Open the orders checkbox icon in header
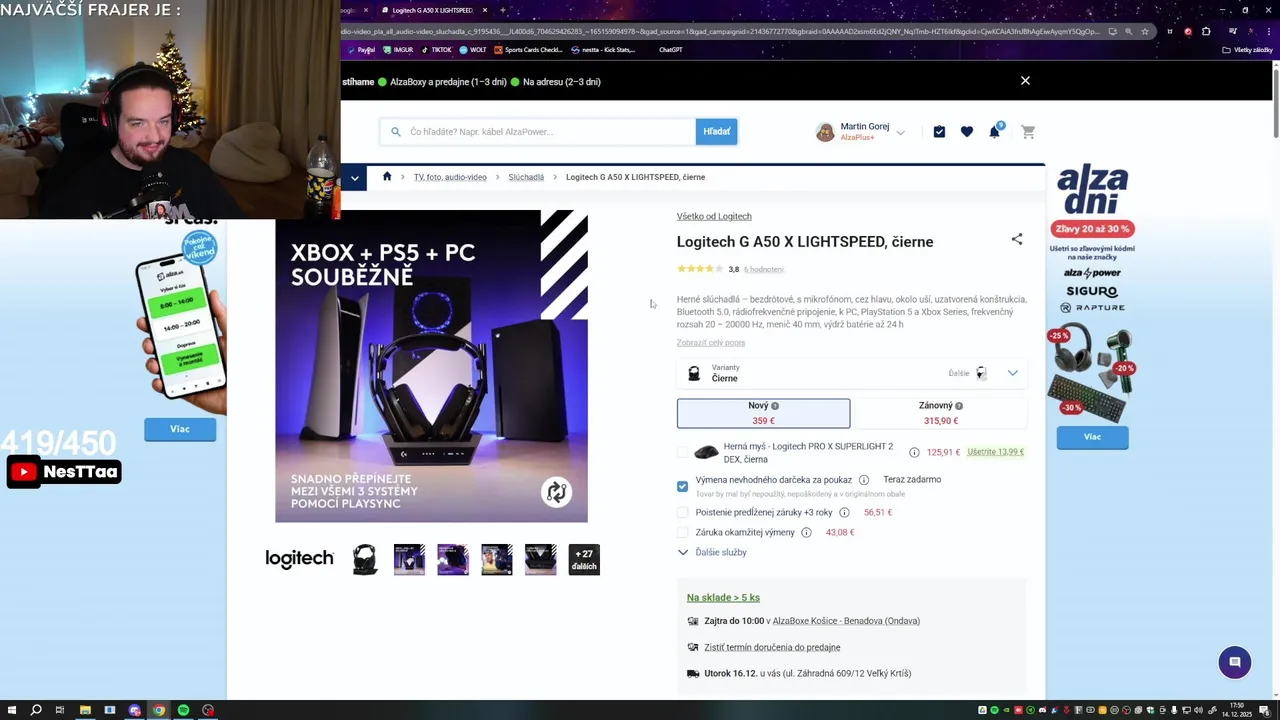The image size is (1280, 720). click(939, 132)
